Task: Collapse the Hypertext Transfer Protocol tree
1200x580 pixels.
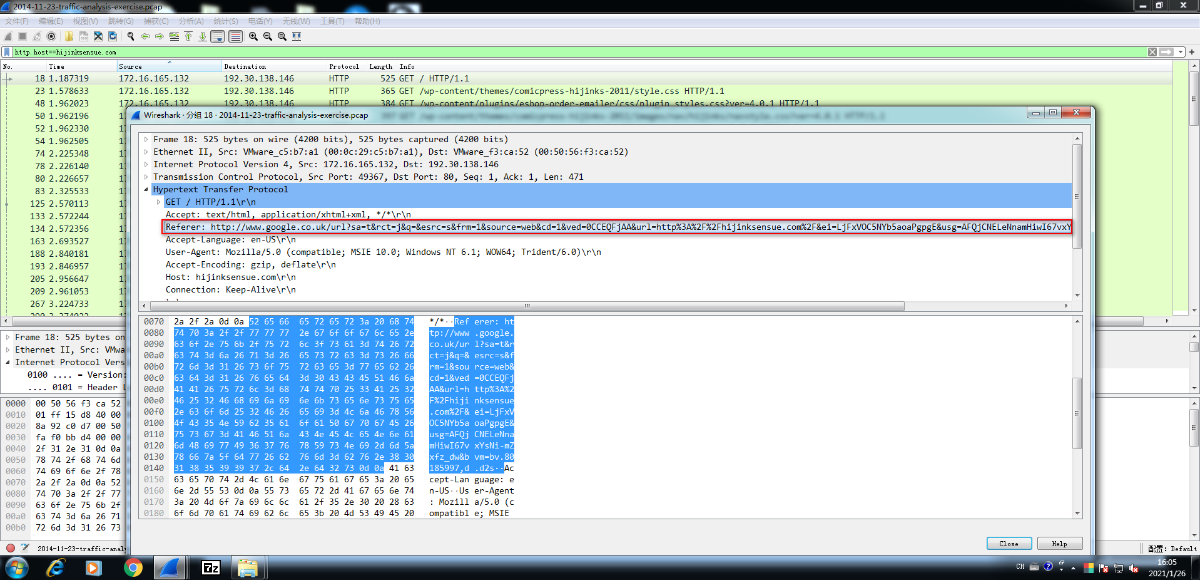Action: pos(147,189)
